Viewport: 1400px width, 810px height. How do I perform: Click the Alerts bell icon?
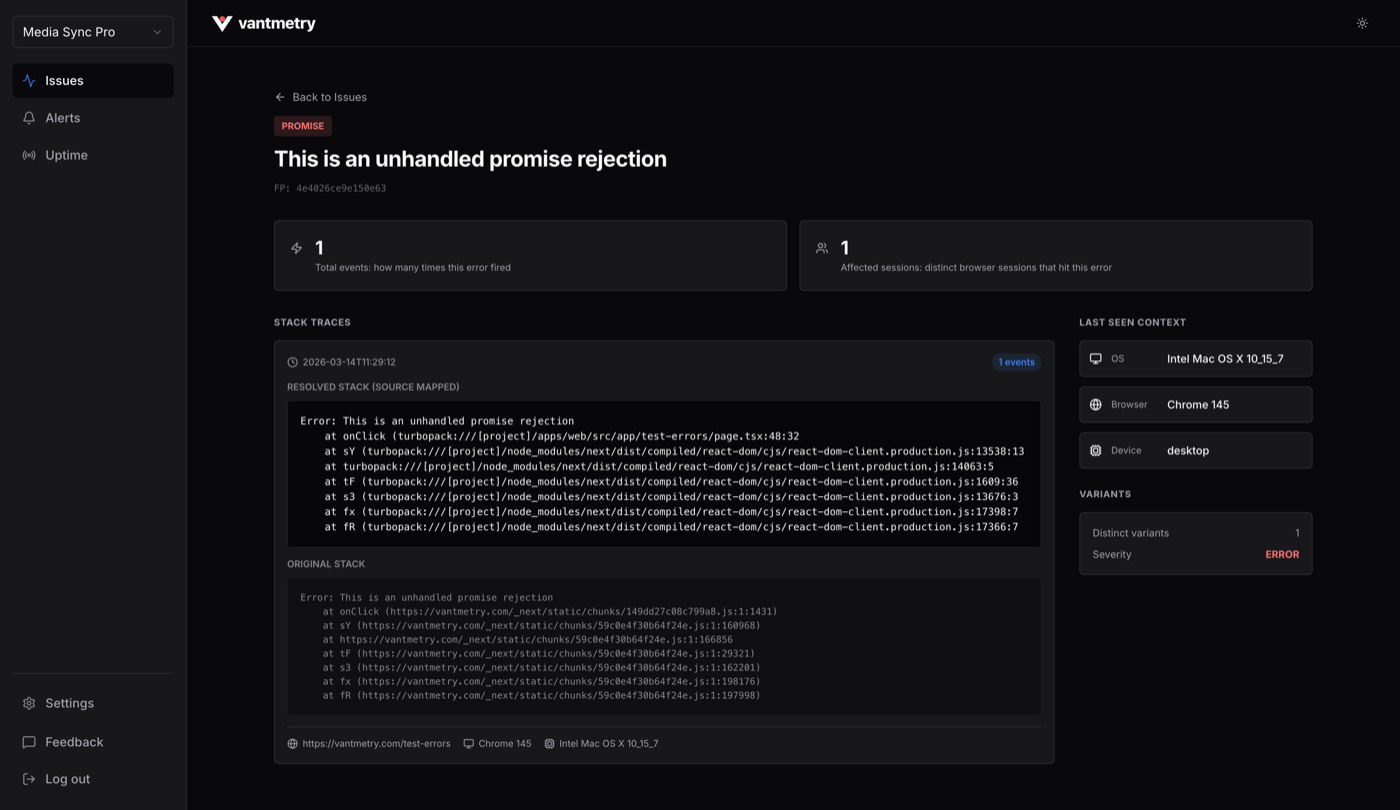(x=29, y=118)
